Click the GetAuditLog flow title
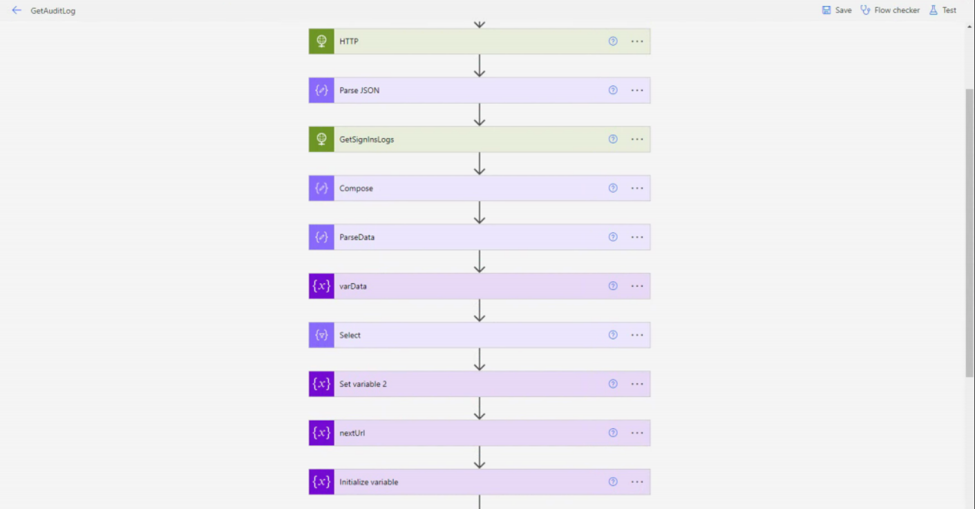Viewport: 975px width, 509px height. click(x=53, y=11)
